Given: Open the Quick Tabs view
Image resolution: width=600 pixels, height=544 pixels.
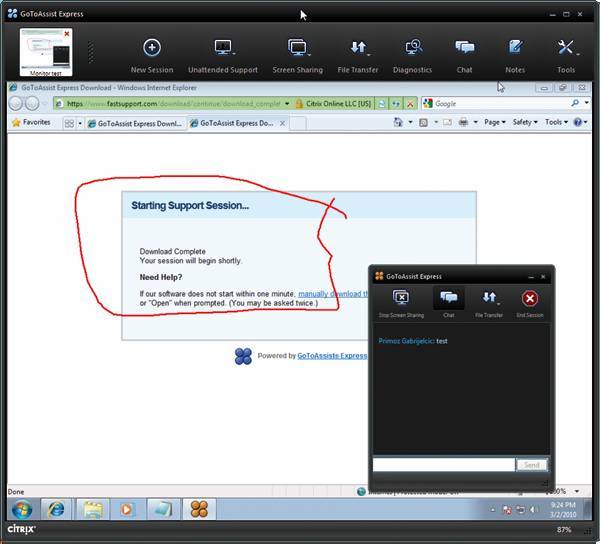Looking at the screenshot, I should pos(69,124).
